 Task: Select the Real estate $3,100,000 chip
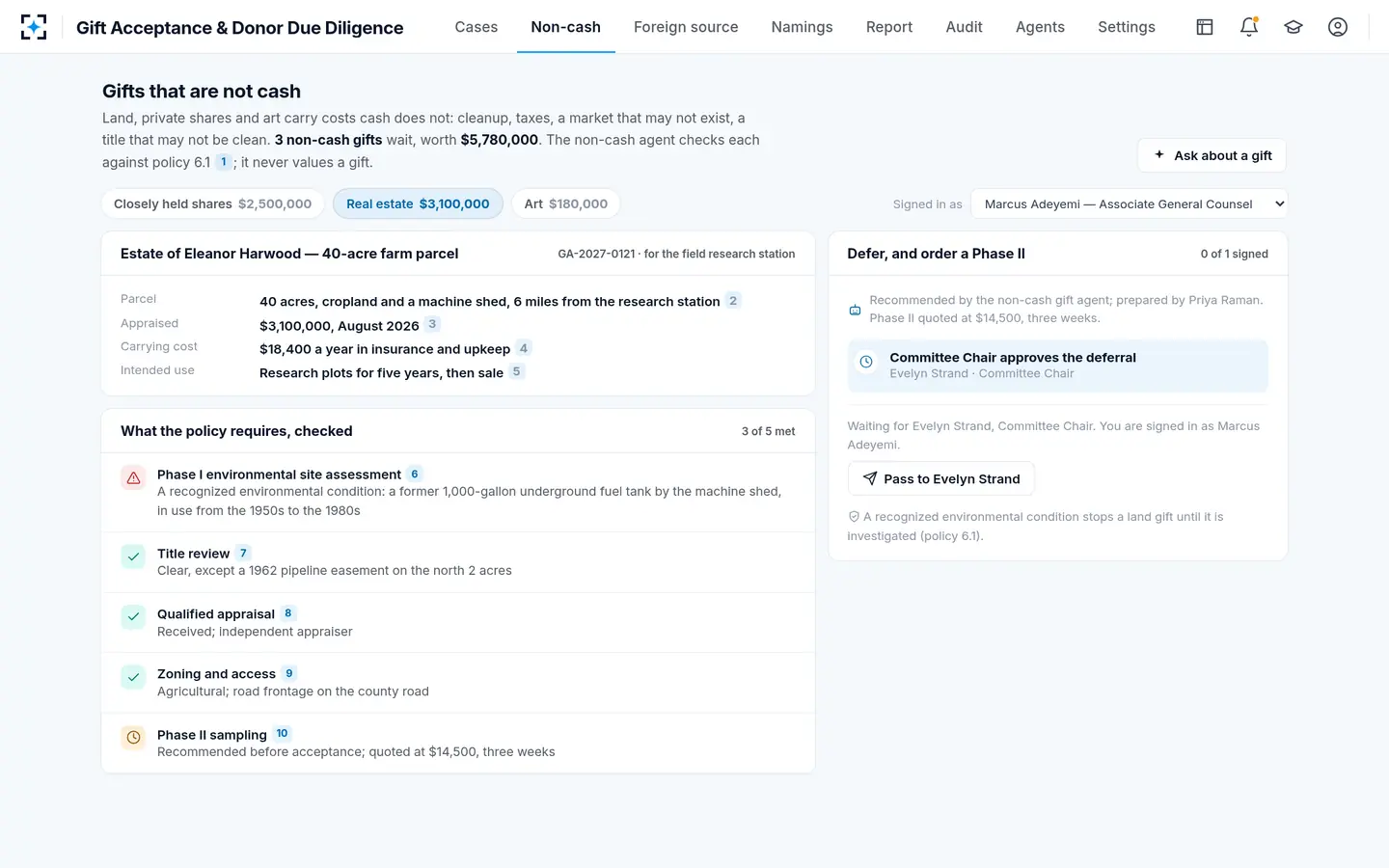click(x=418, y=203)
